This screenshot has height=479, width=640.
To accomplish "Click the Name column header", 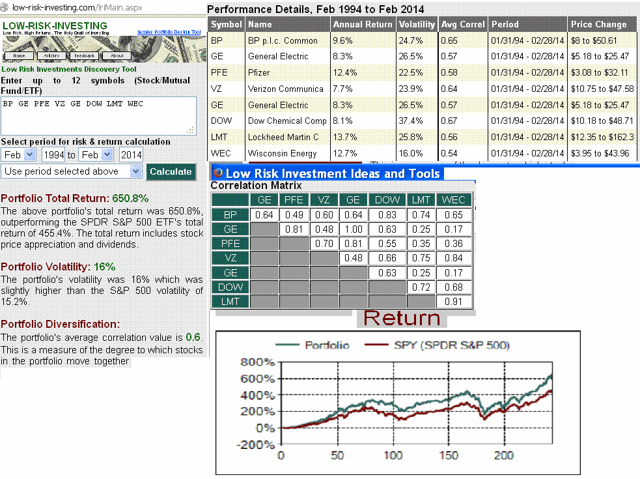I will click(x=288, y=24).
